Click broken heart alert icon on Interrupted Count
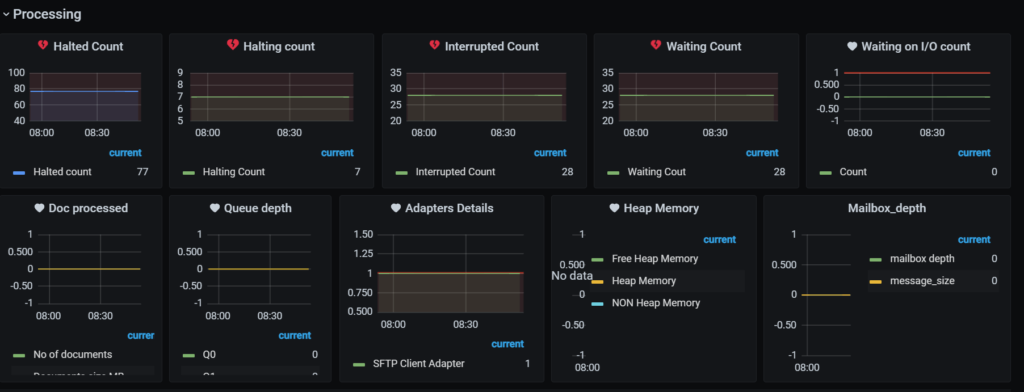 (434, 46)
